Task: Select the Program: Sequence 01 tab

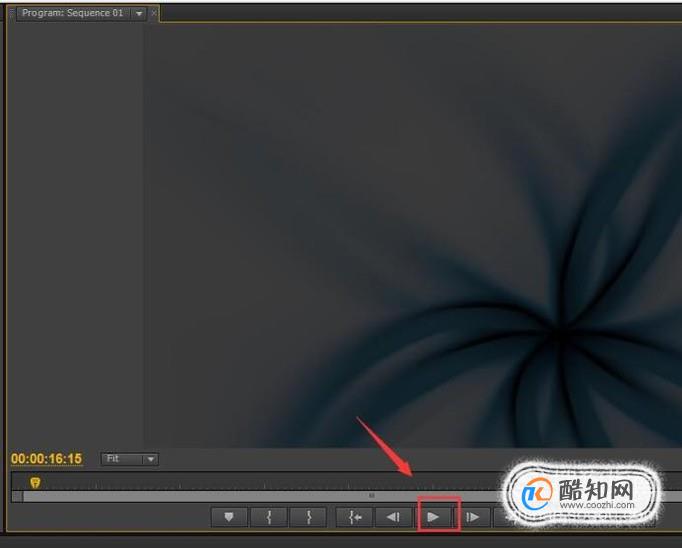Action: (72, 13)
